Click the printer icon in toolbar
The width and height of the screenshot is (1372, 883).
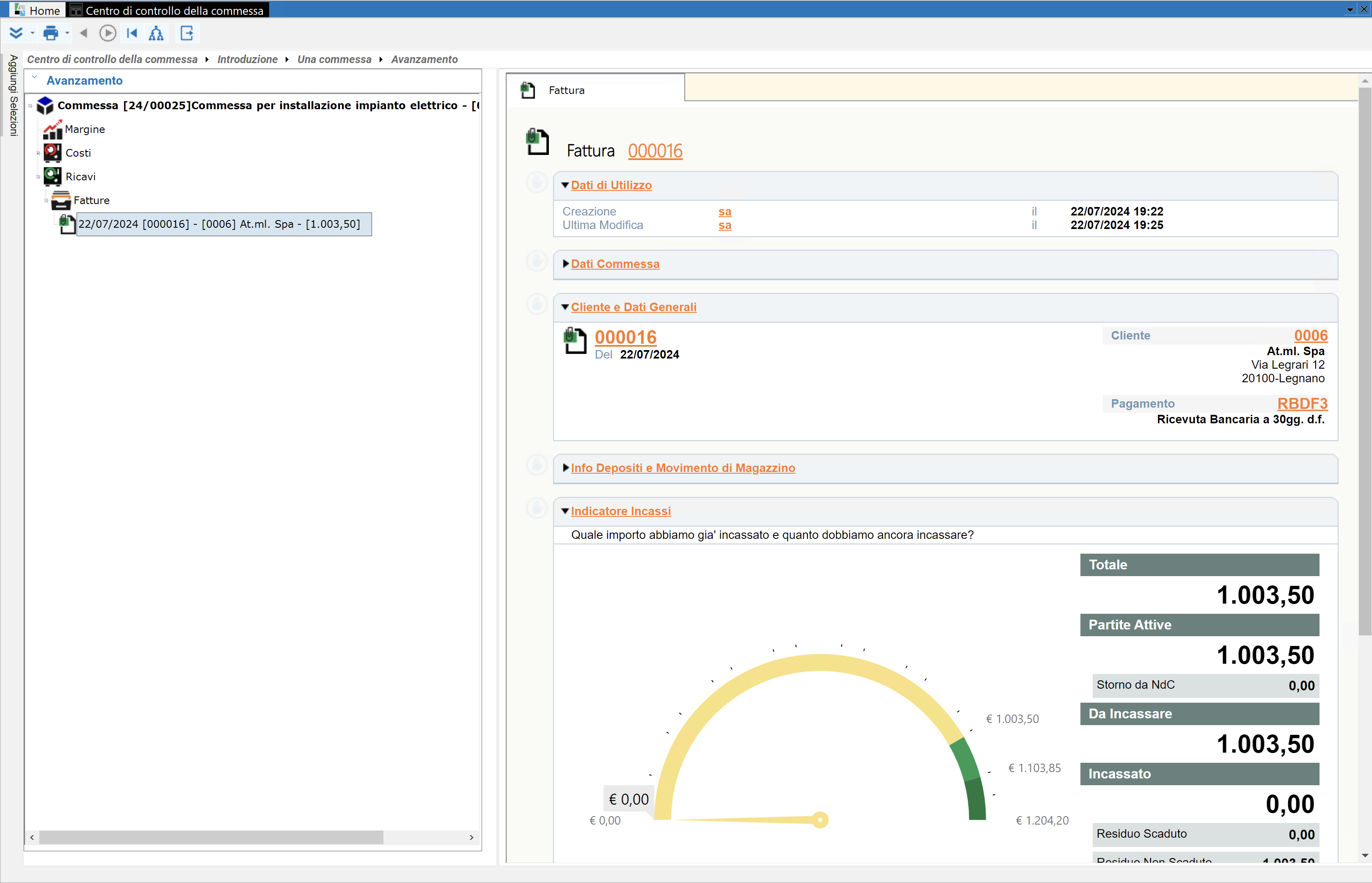pos(50,33)
